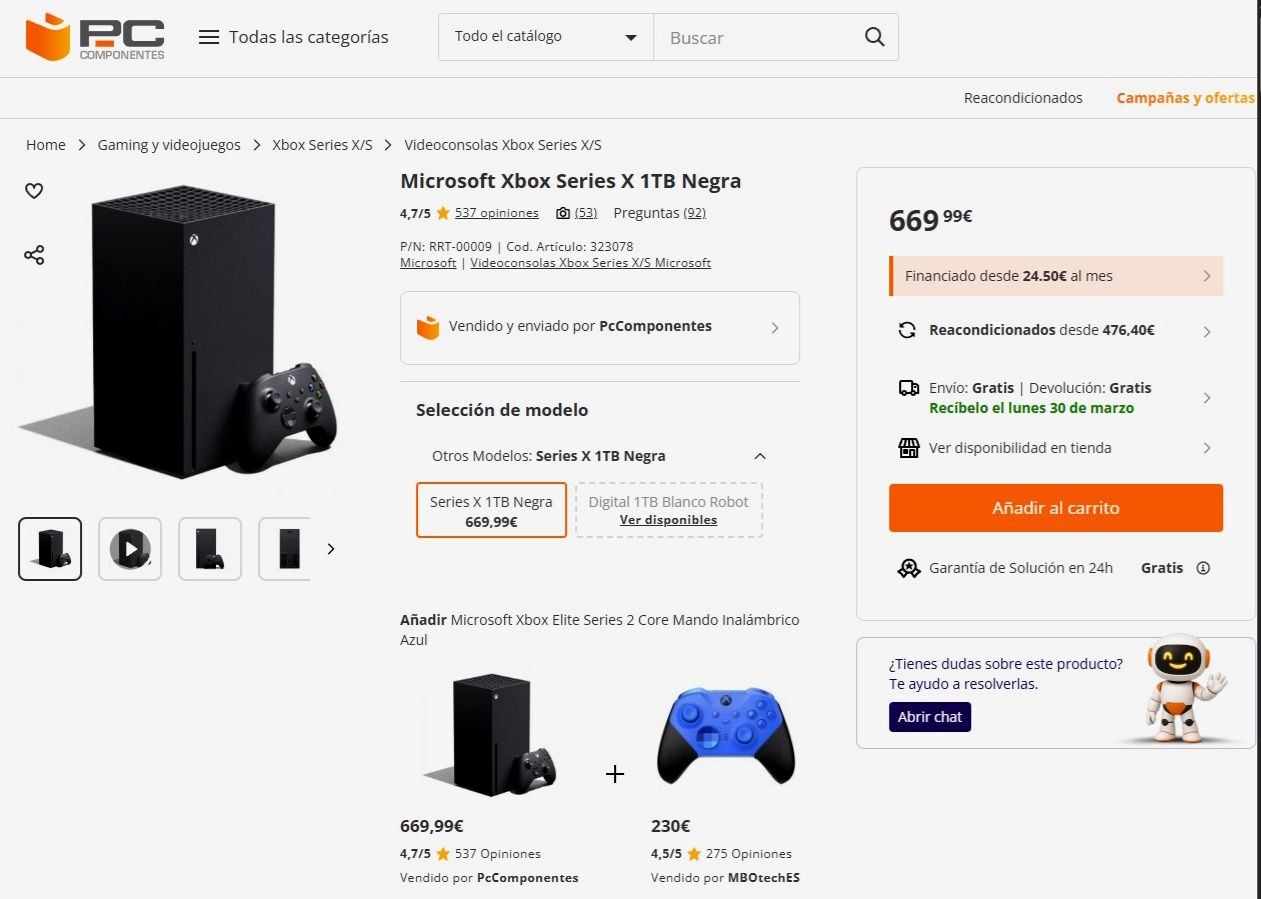Collapse the 'Otros Modelos' section chevron
Viewport: 1261px width, 899px height.
760,456
